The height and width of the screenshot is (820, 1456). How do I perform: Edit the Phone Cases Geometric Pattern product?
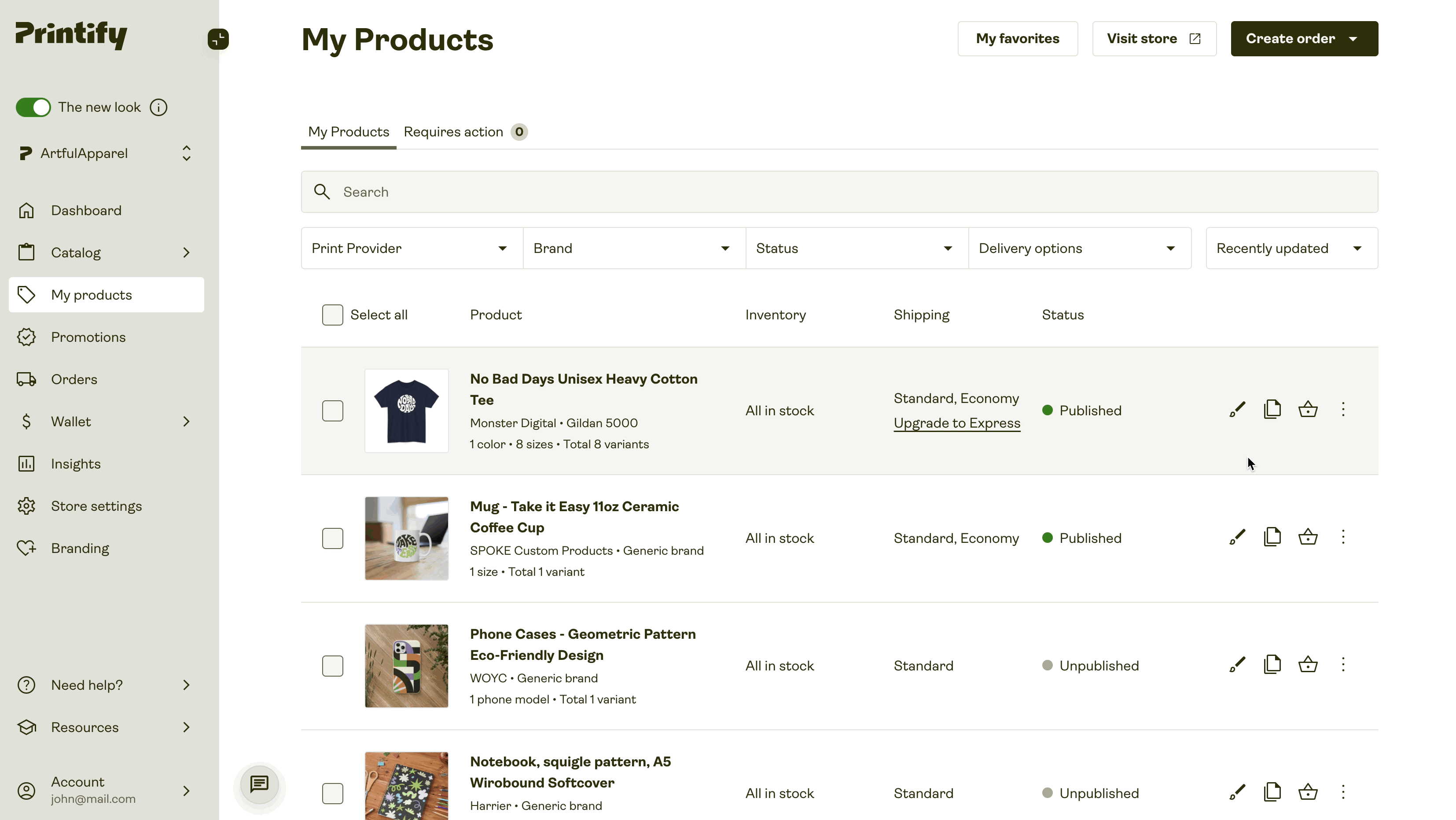(x=1237, y=665)
